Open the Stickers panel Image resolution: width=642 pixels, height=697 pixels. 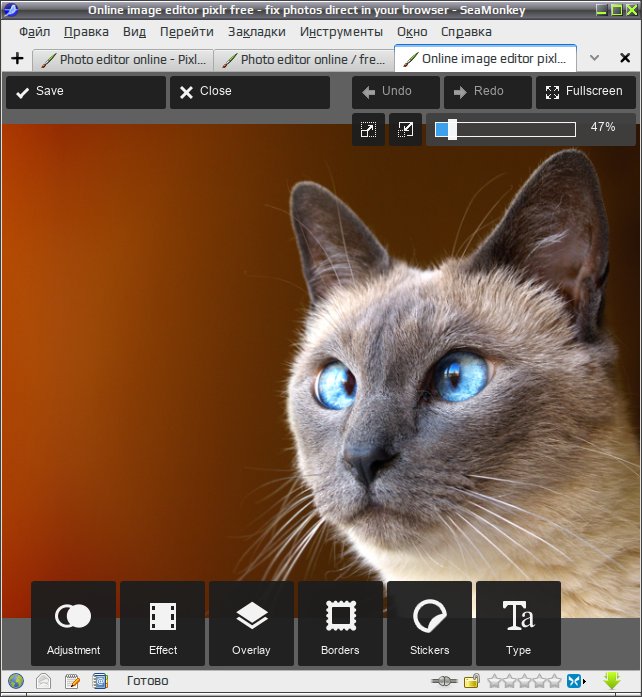click(x=429, y=623)
